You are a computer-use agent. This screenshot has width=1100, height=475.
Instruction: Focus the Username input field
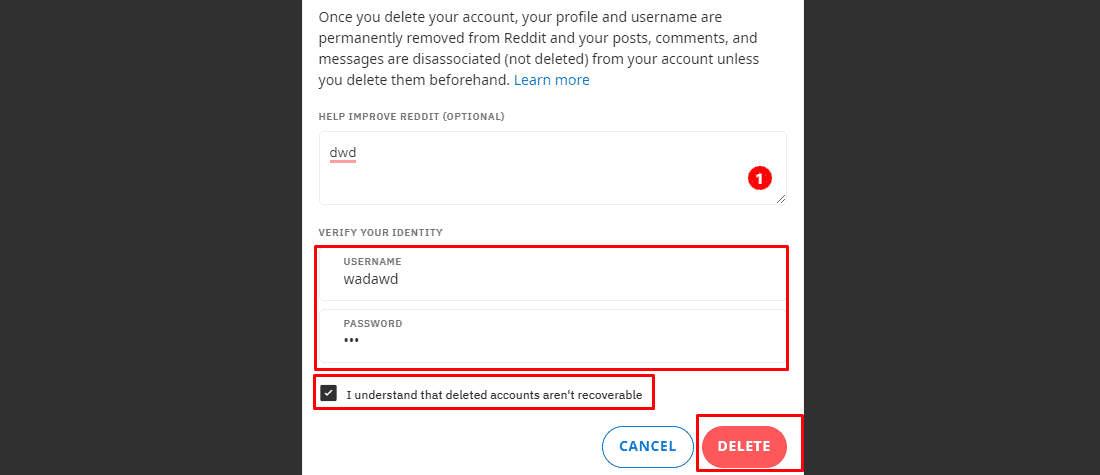tap(553, 274)
